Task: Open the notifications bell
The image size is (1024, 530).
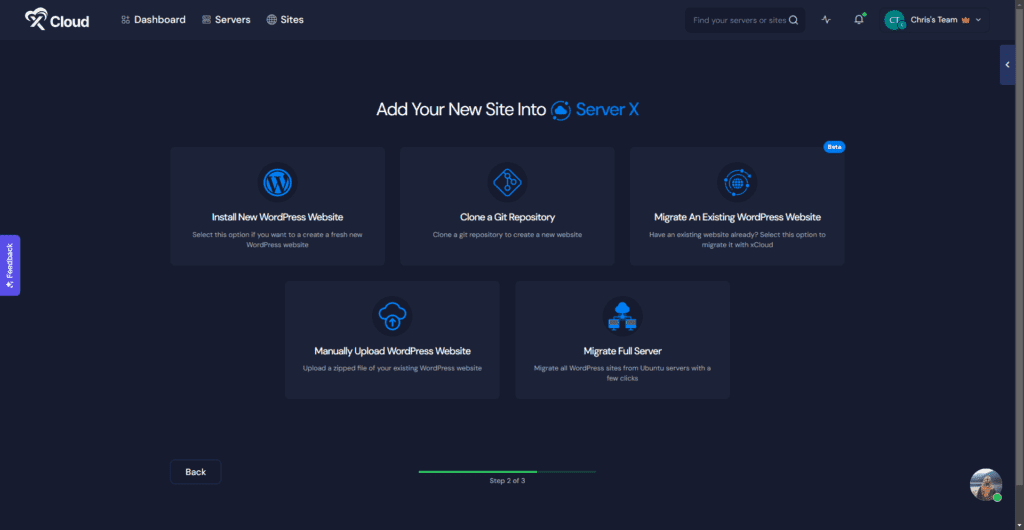Action: tap(858, 20)
